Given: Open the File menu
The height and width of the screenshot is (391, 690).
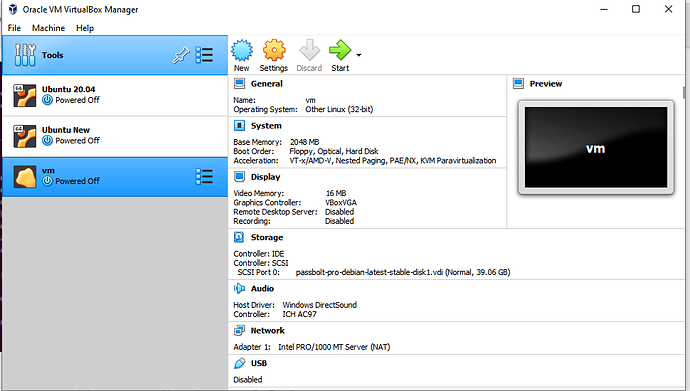Looking at the screenshot, I should click(x=14, y=28).
